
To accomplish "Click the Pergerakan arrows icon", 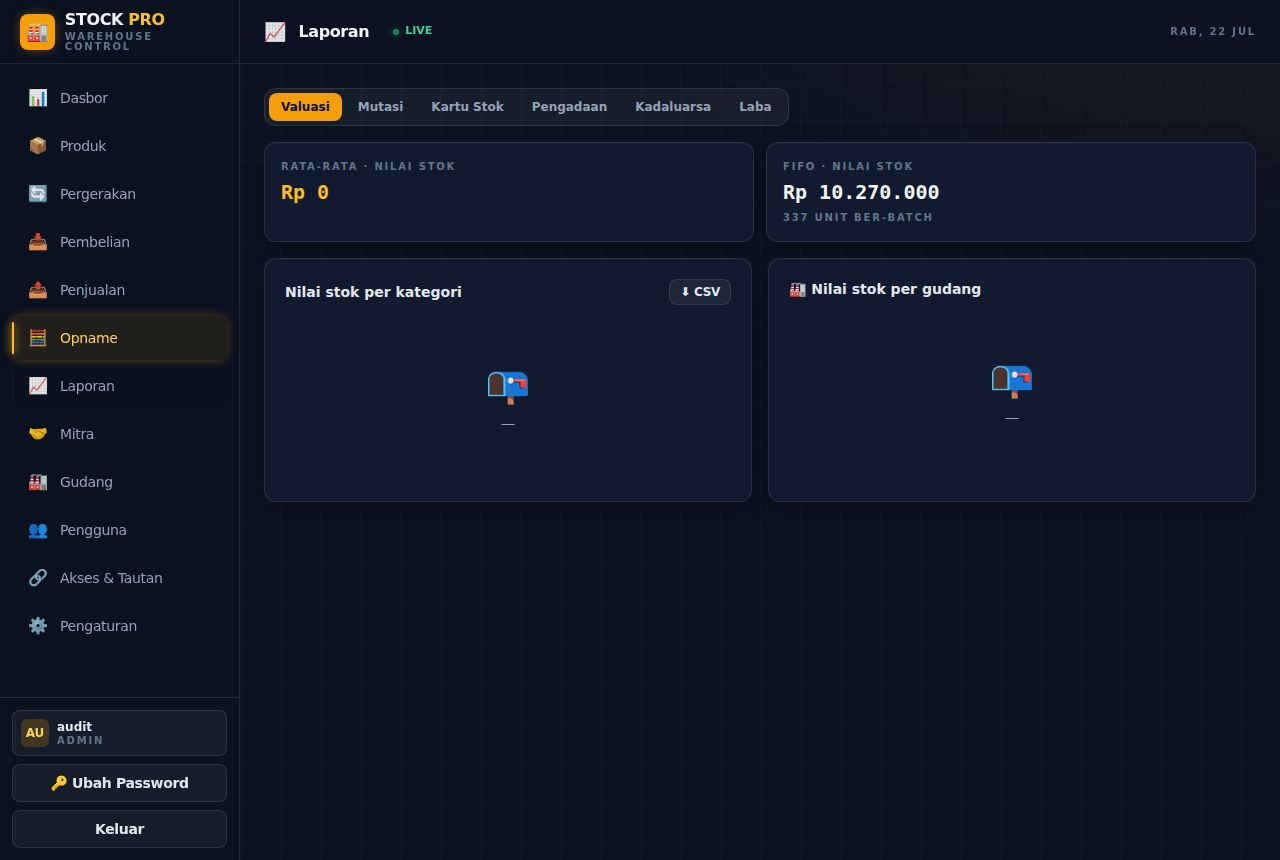I will pyautogui.click(x=38, y=194).
